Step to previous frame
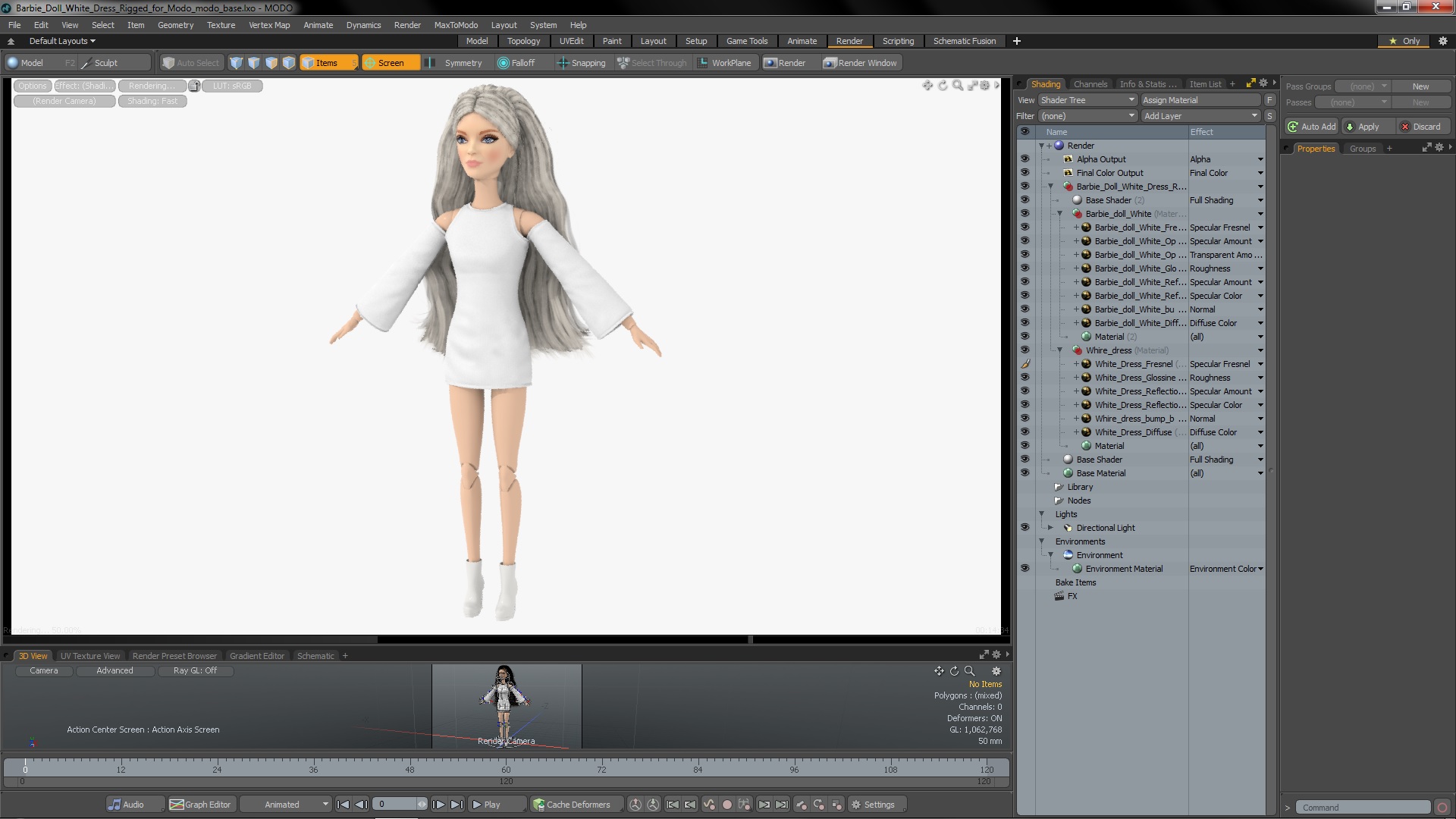 click(x=362, y=805)
